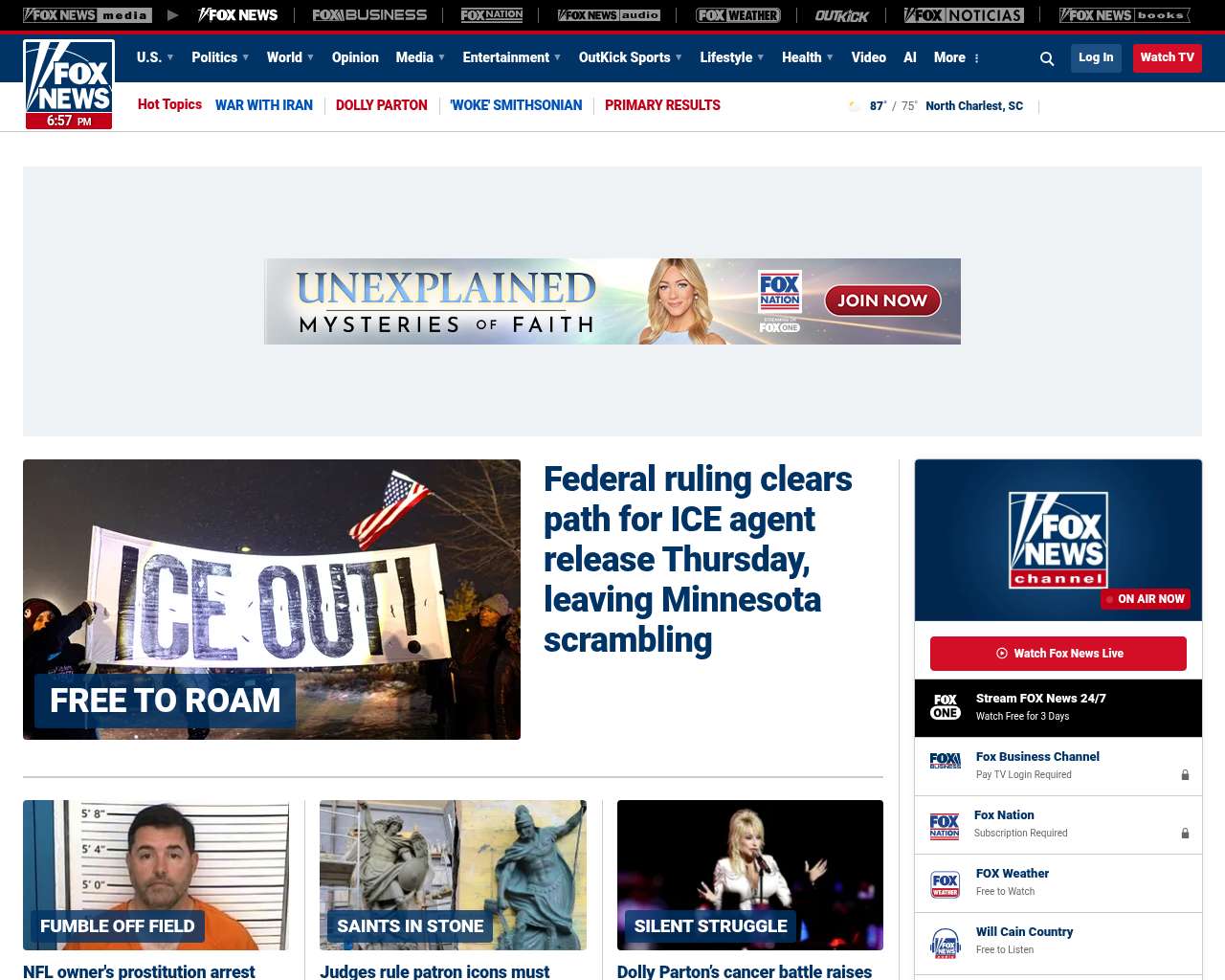This screenshot has height=980, width=1225.
Task: Open Fox Business Channel link text
Action: coord(1037,757)
